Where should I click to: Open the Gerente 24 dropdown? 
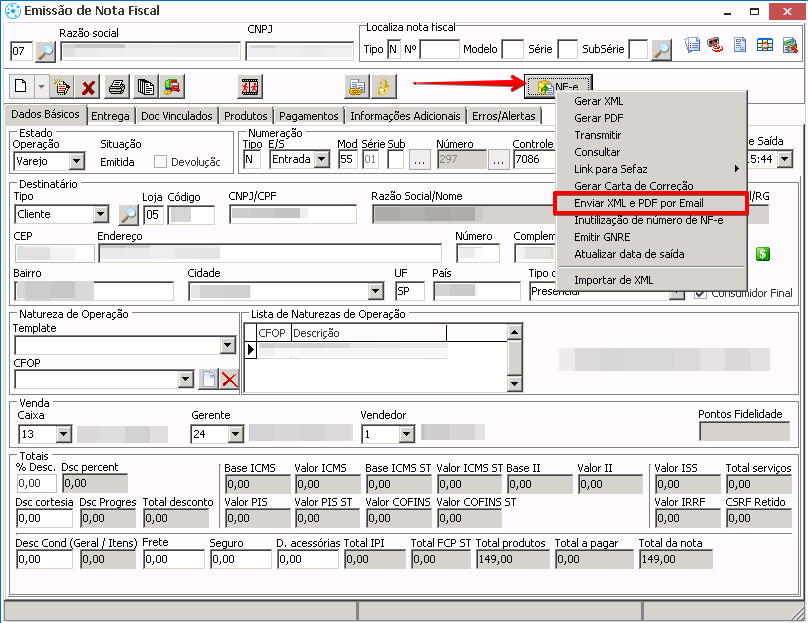pos(235,434)
